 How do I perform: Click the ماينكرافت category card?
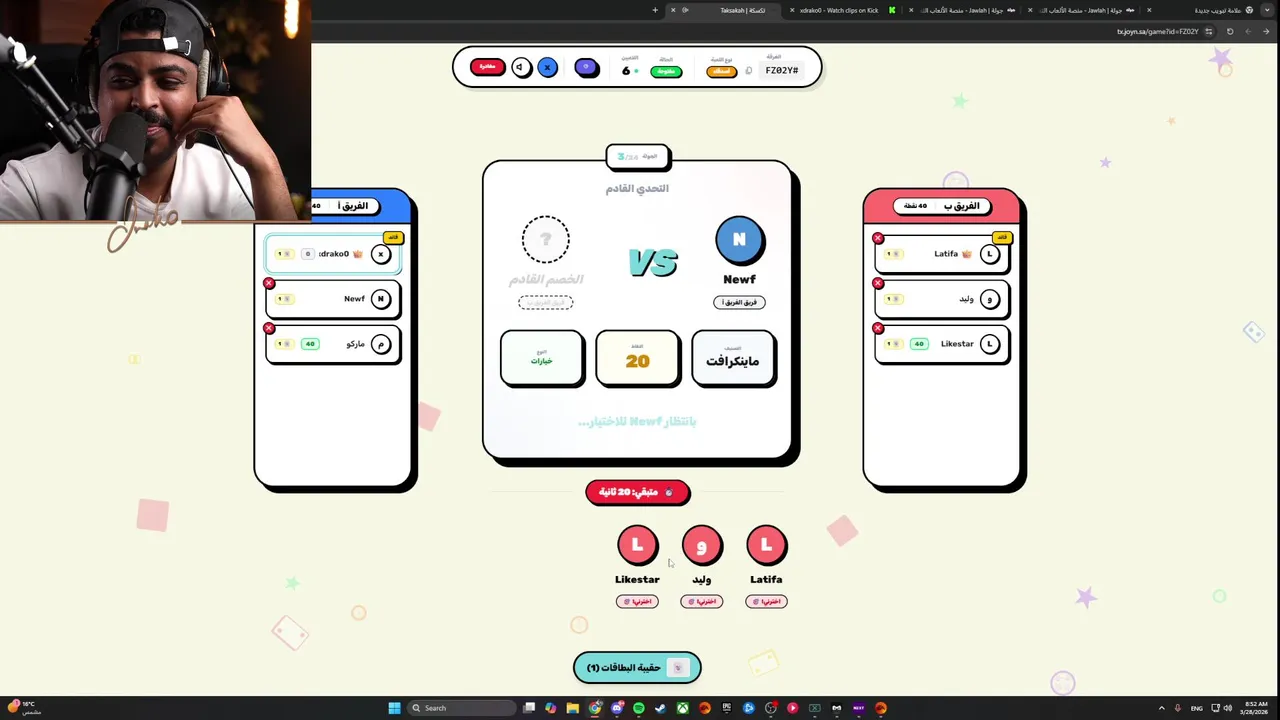pyautogui.click(x=733, y=358)
